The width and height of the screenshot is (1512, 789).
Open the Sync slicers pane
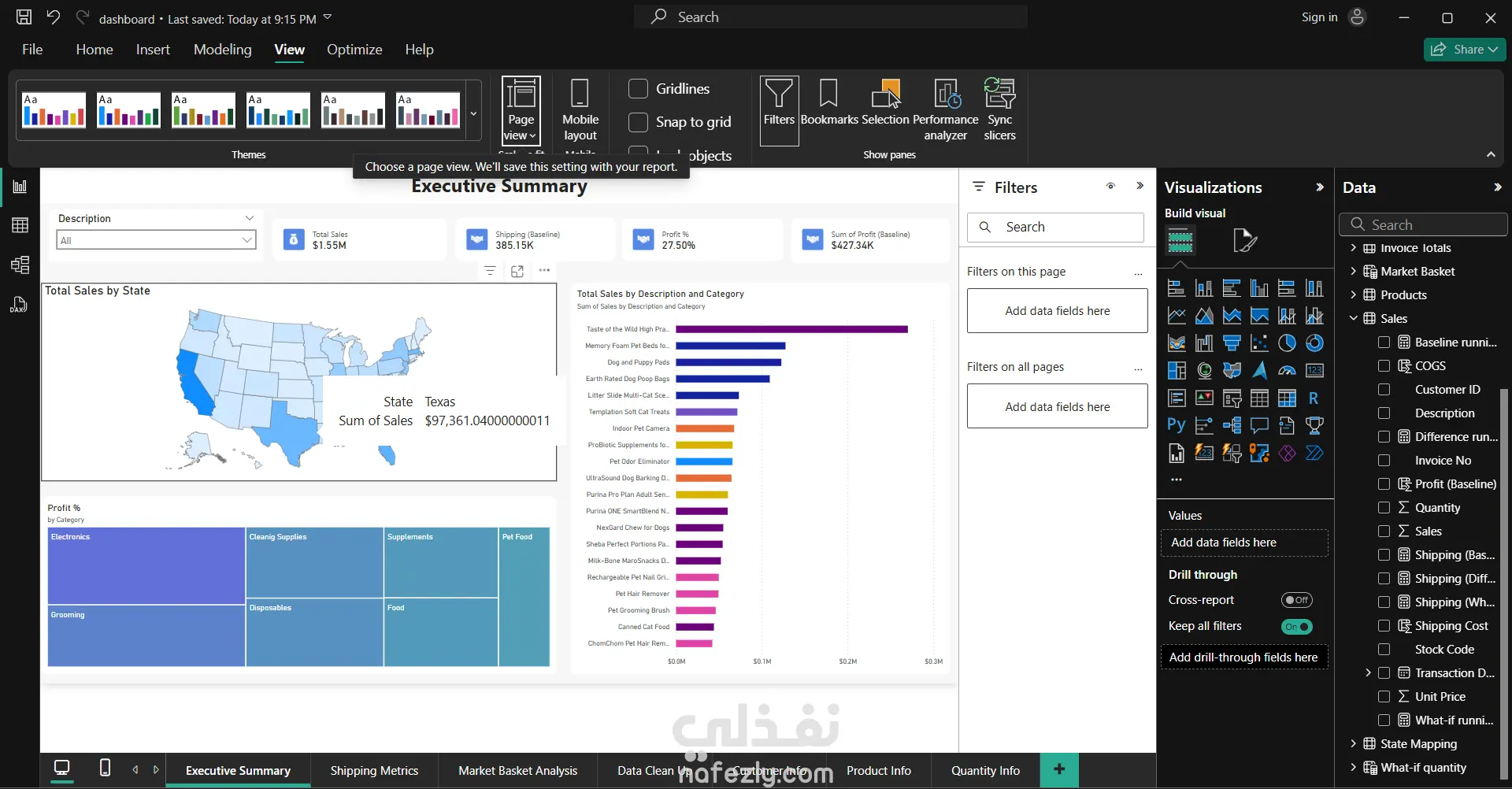(x=1000, y=110)
